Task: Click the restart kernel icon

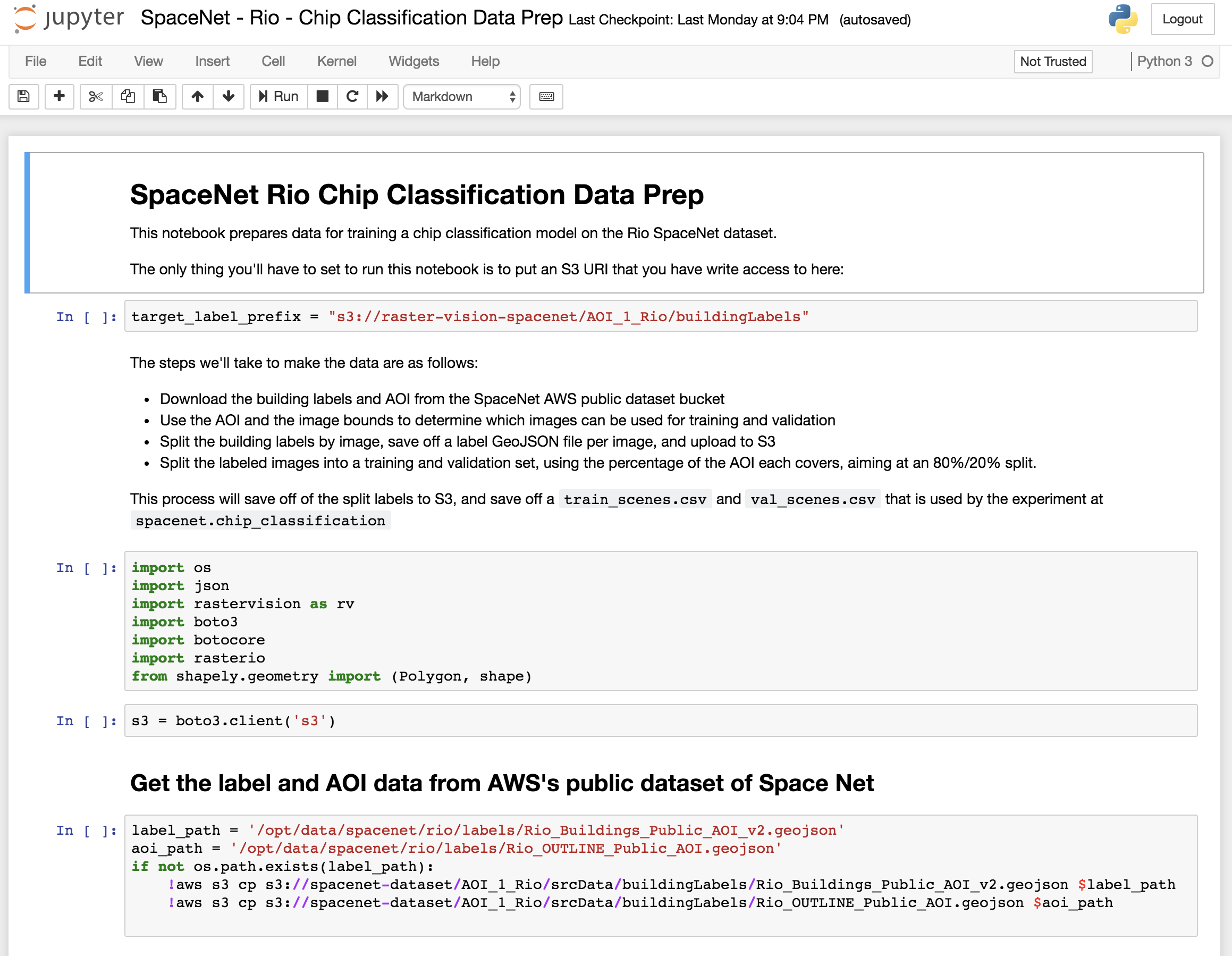Action: pos(351,97)
